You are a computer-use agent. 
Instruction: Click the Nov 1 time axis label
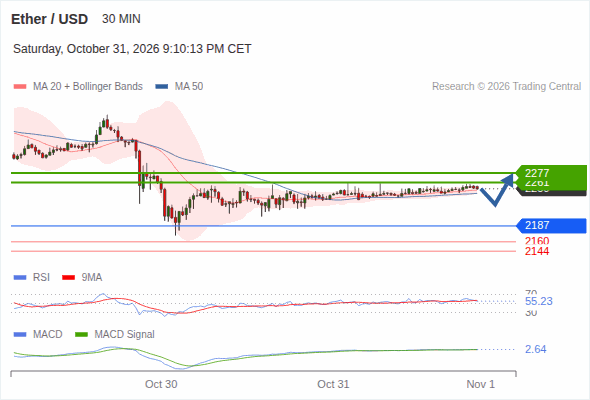(481, 384)
